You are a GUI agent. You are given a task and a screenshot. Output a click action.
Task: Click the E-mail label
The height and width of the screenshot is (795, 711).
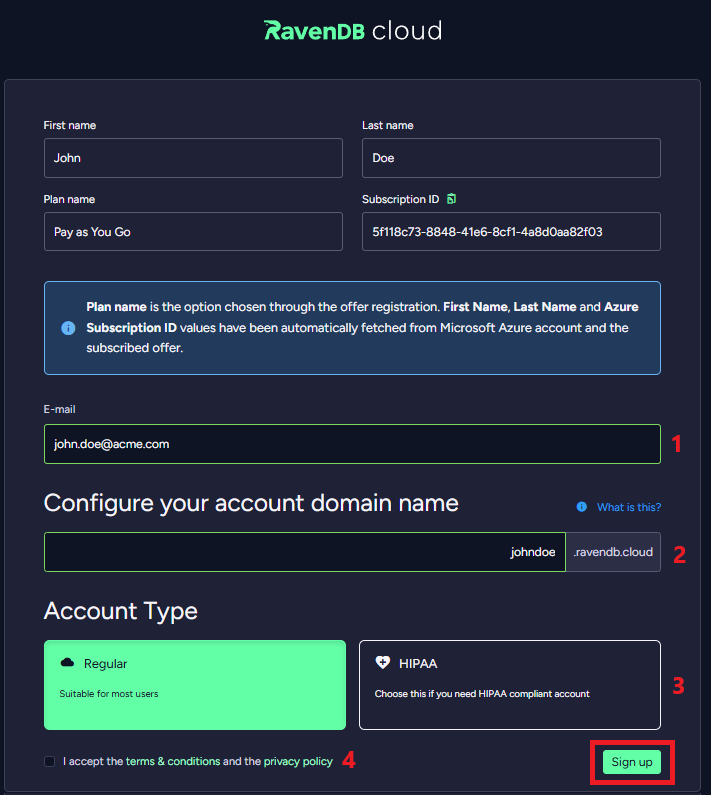coord(59,409)
